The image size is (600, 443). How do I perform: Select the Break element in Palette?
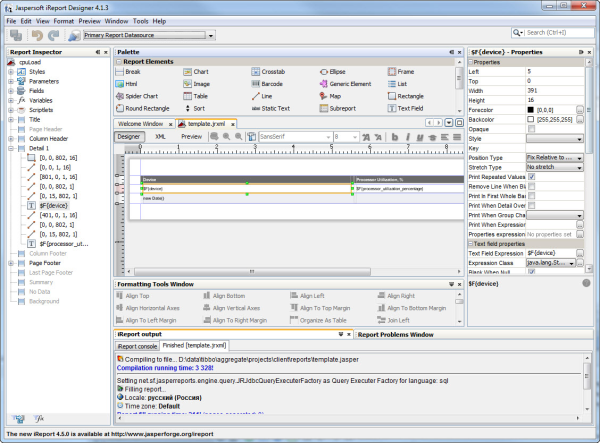coord(128,72)
